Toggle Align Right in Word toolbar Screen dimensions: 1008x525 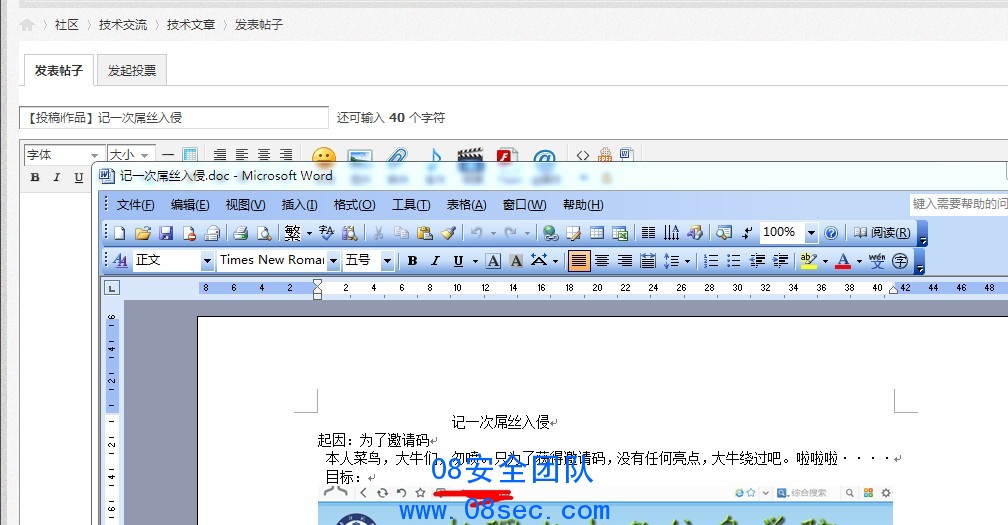point(624,260)
